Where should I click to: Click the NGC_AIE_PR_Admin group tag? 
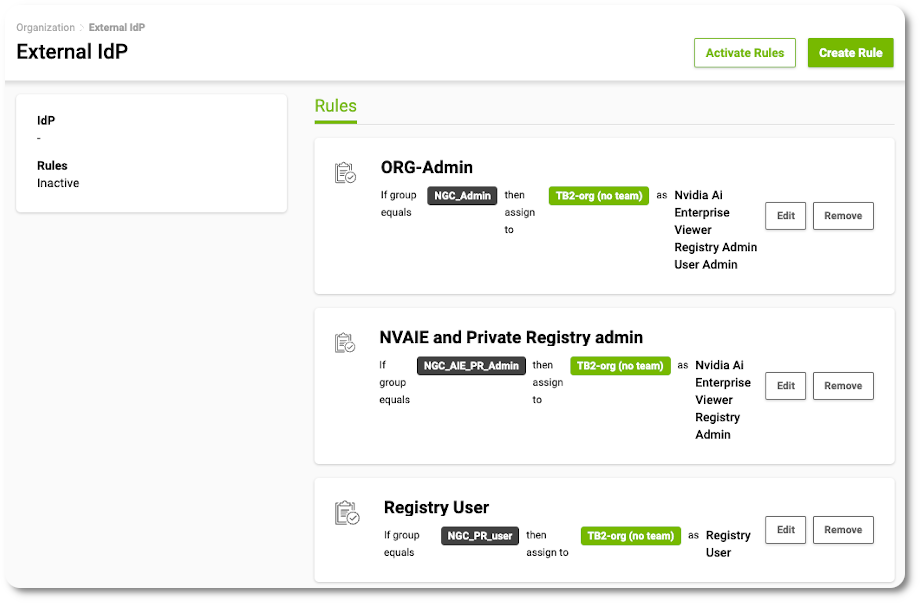[x=471, y=366]
